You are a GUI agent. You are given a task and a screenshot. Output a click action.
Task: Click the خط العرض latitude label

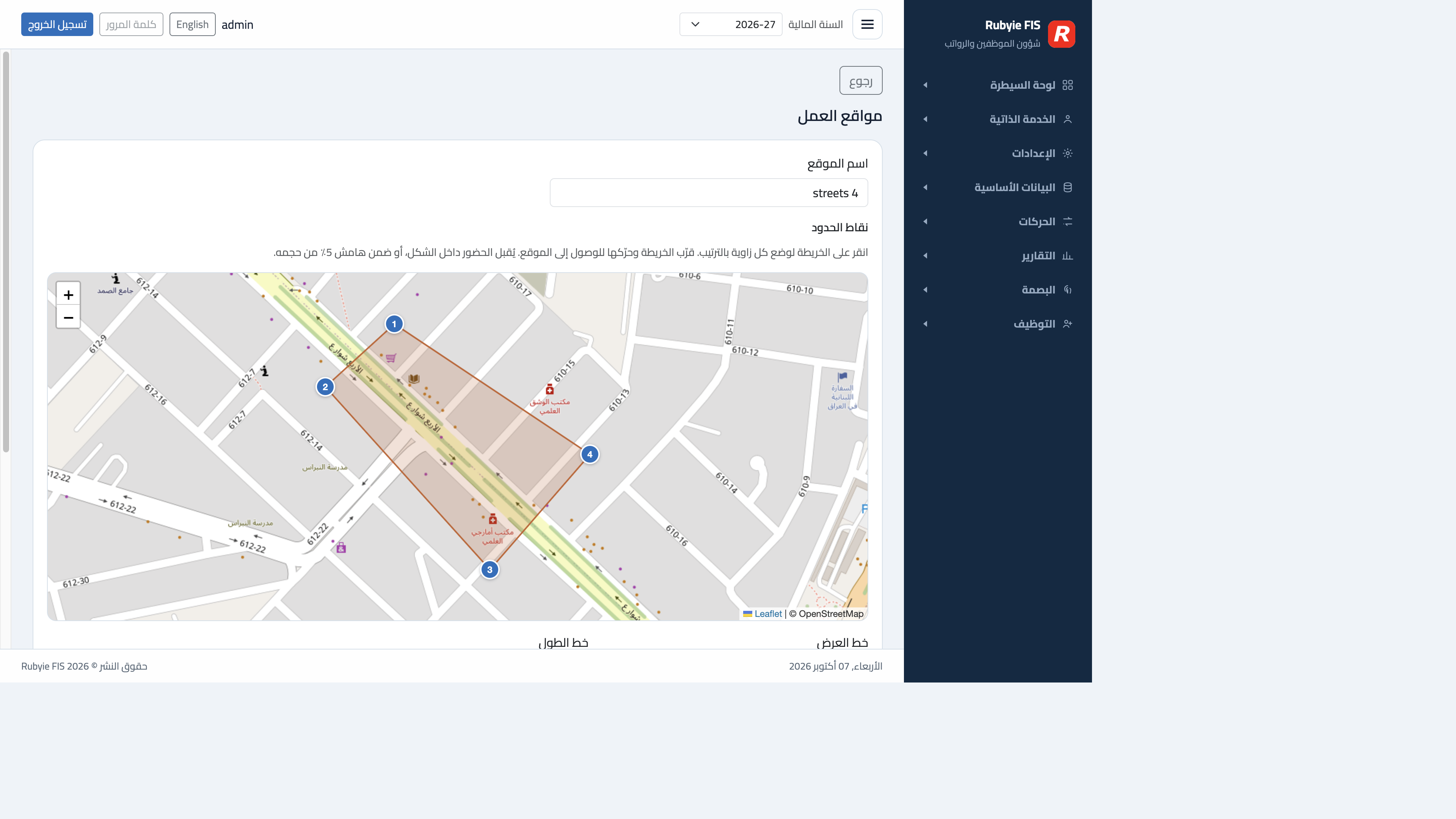[842, 643]
